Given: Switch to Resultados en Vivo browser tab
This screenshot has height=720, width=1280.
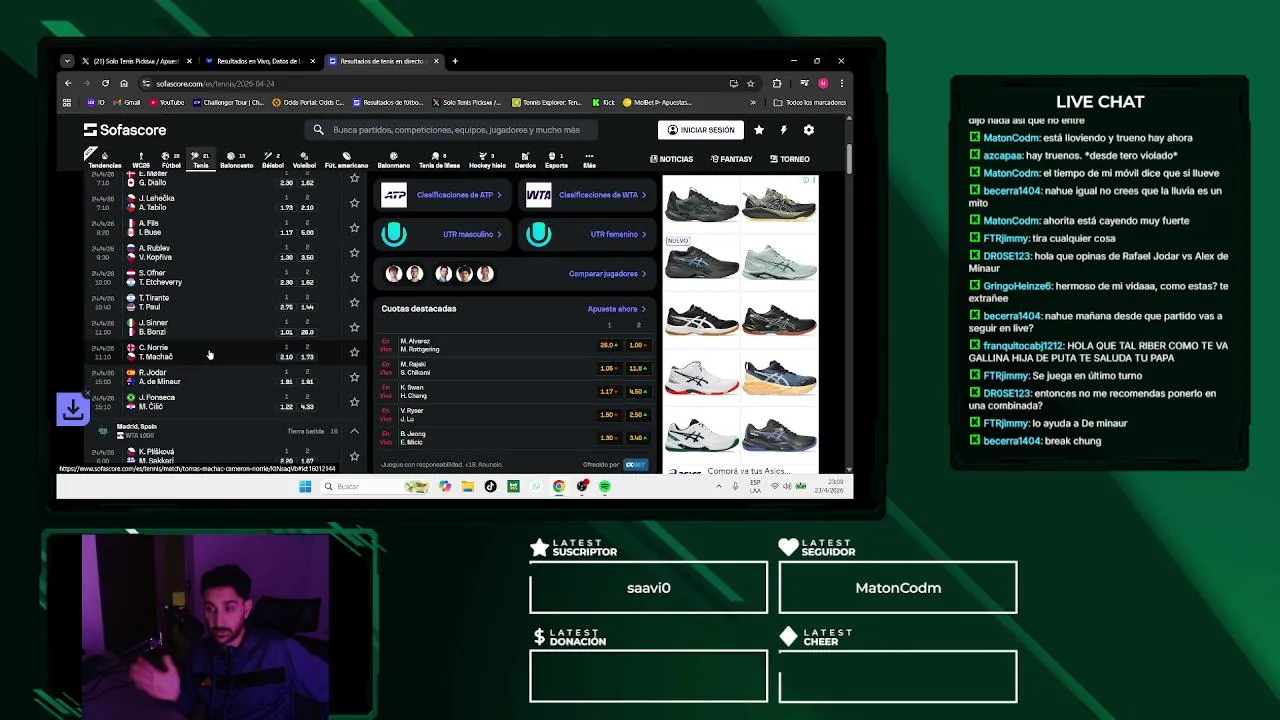Looking at the screenshot, I should (259, 61).
